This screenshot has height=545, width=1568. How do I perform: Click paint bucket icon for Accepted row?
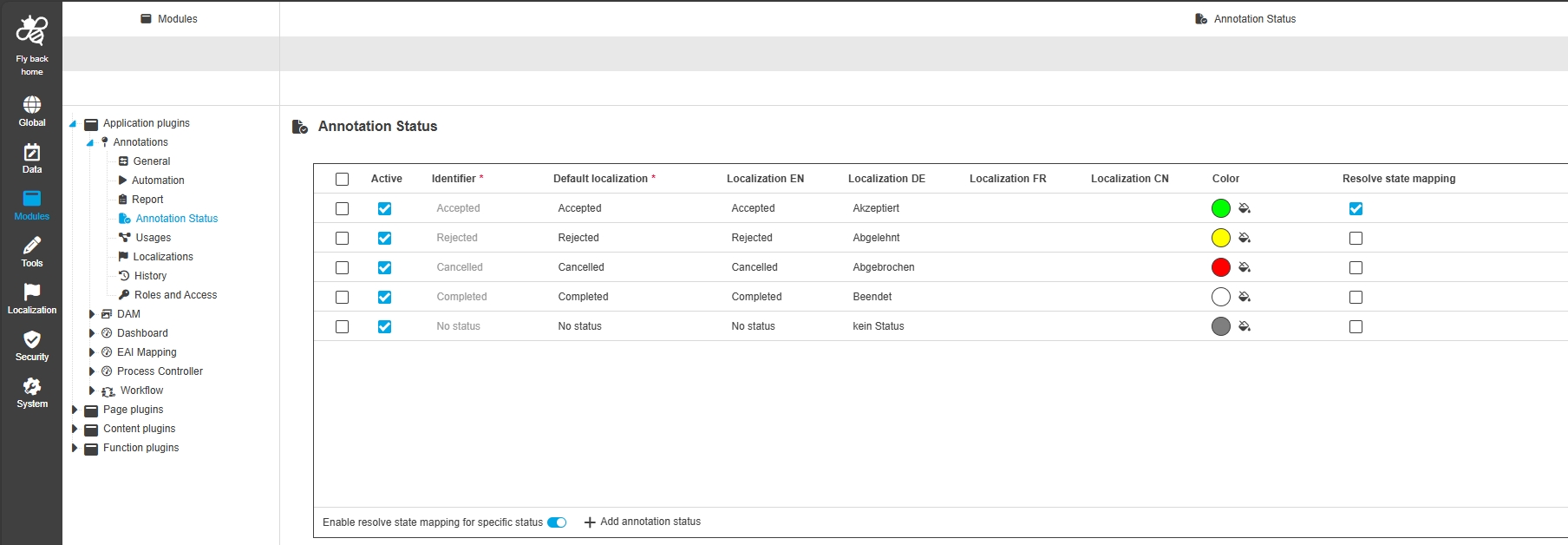tap(1245, 208)
